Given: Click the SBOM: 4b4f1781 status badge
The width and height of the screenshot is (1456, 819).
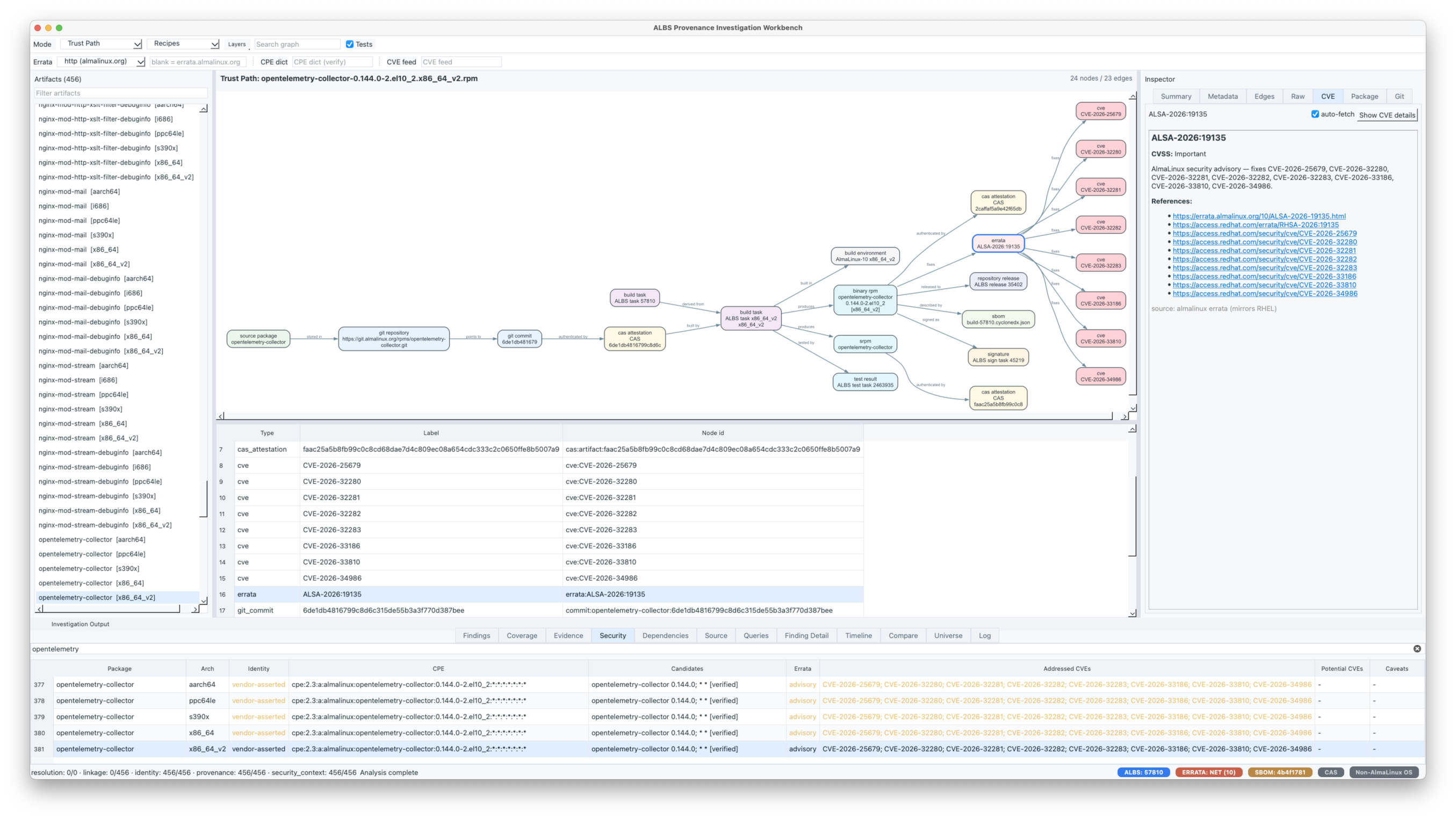Looking at the screenshot, I should 1280,772.
